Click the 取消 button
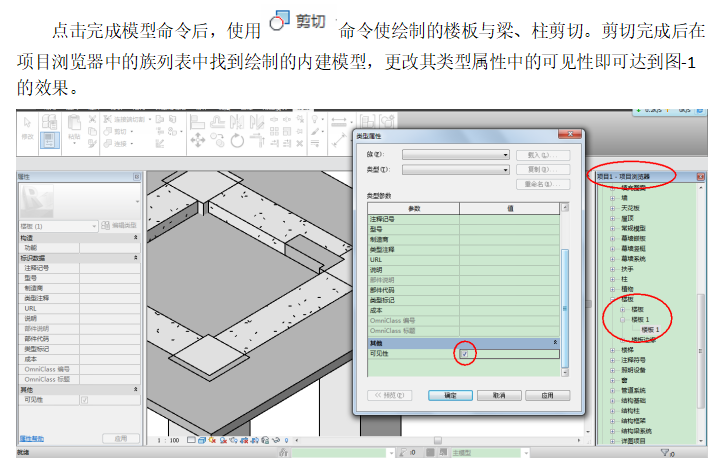This screenshot has height=473, width=717. pos(499,395)
